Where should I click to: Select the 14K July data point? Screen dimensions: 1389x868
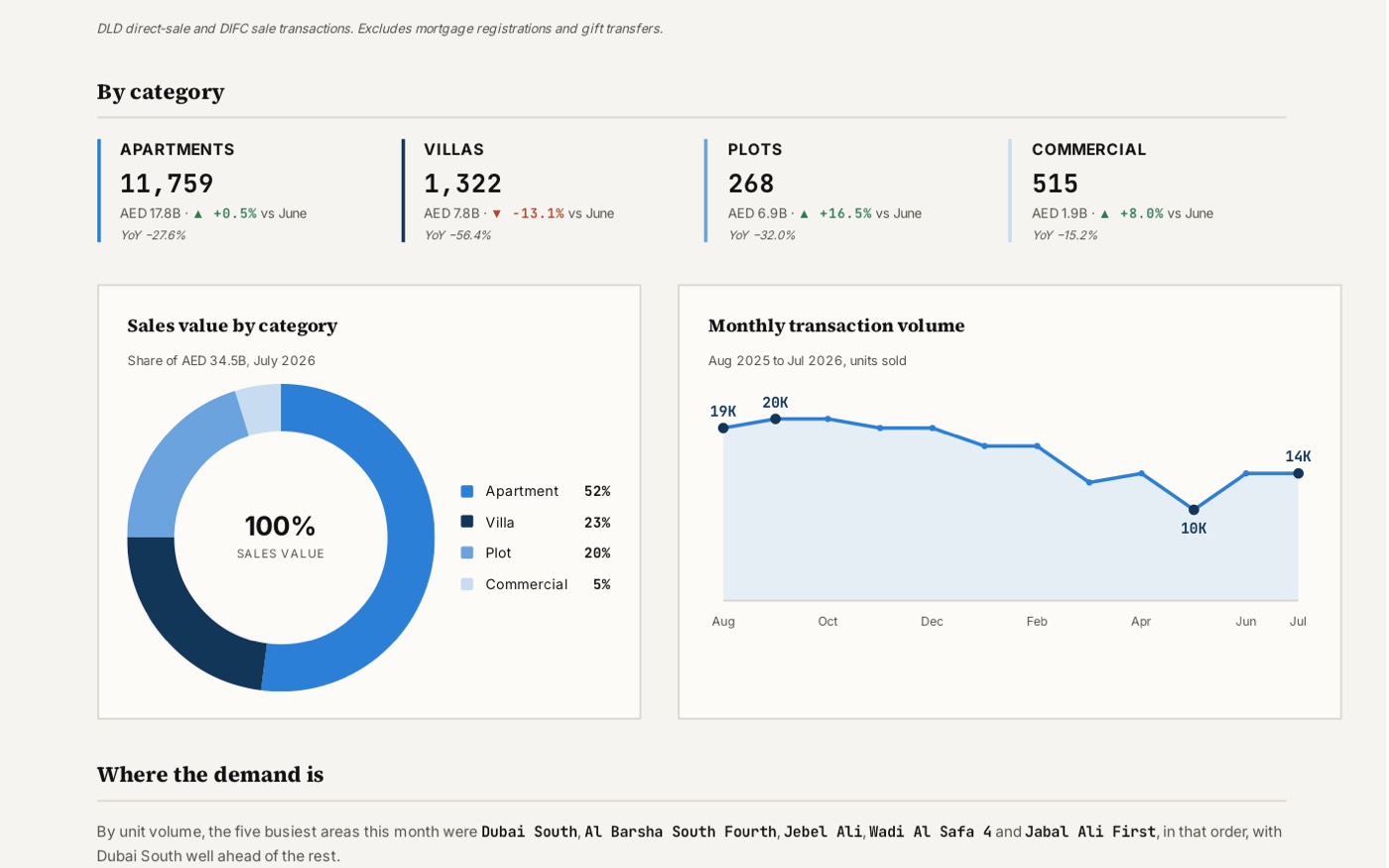(x=1298, y=473)
